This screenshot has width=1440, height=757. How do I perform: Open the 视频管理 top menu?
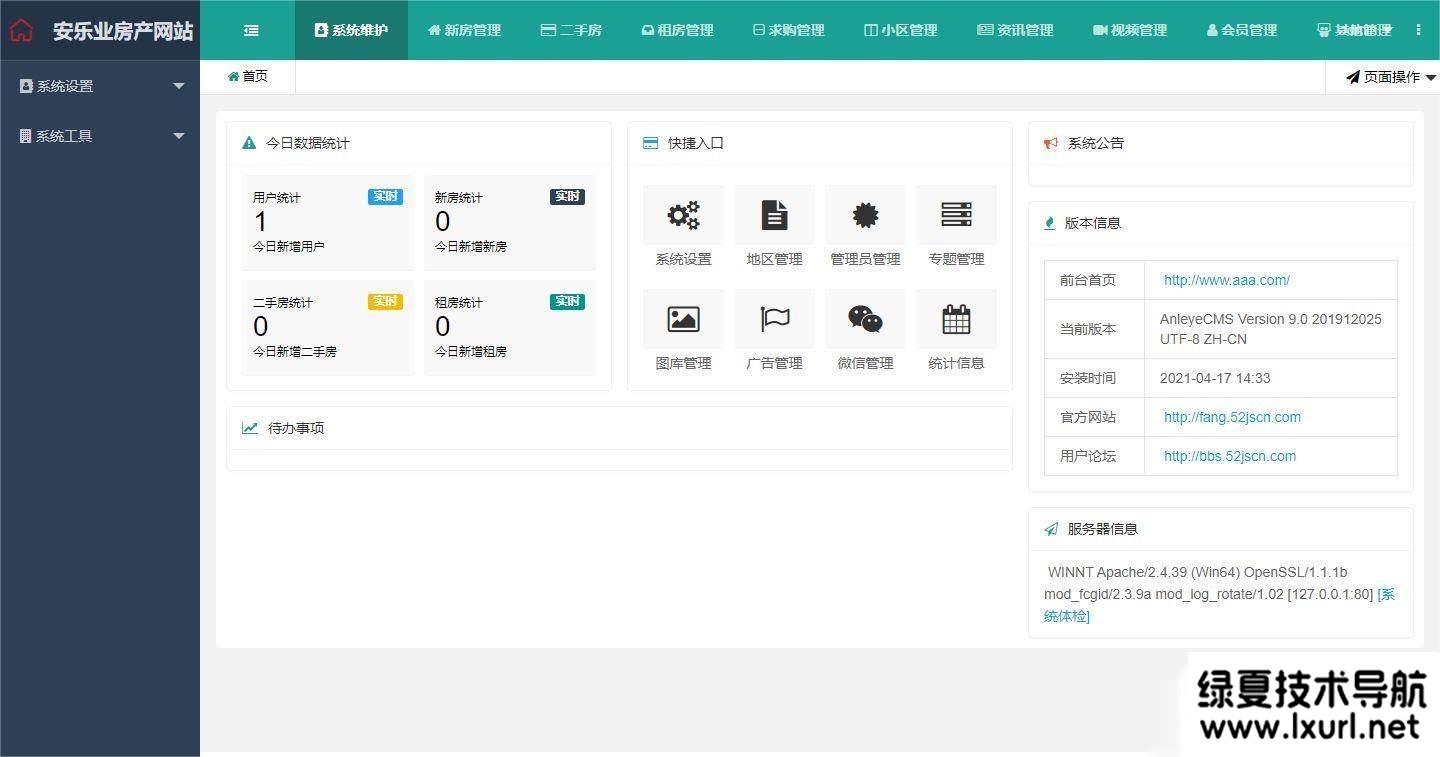tap(1130, 30)
